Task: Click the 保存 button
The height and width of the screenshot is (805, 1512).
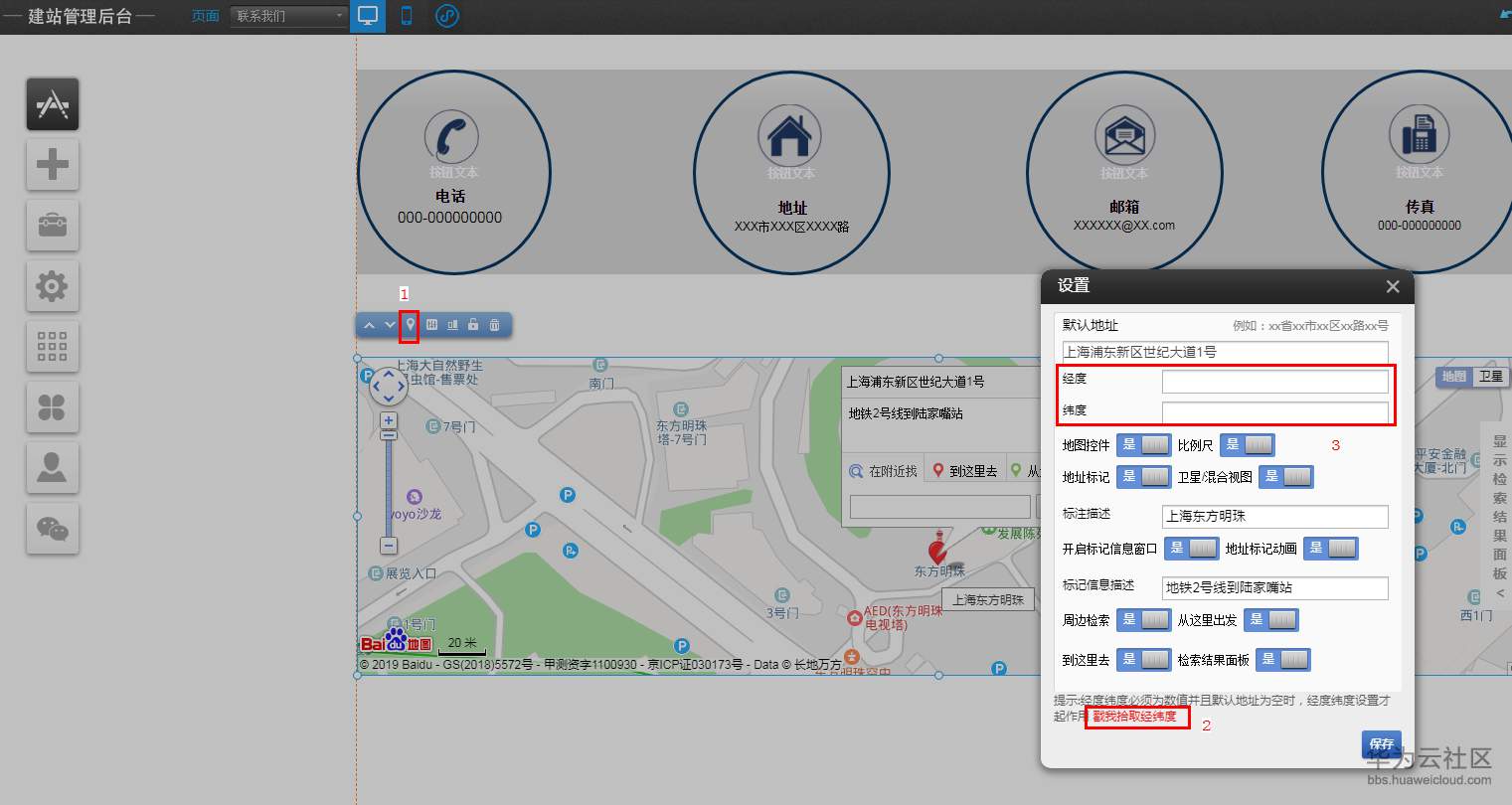Action: click(1382, 744)
